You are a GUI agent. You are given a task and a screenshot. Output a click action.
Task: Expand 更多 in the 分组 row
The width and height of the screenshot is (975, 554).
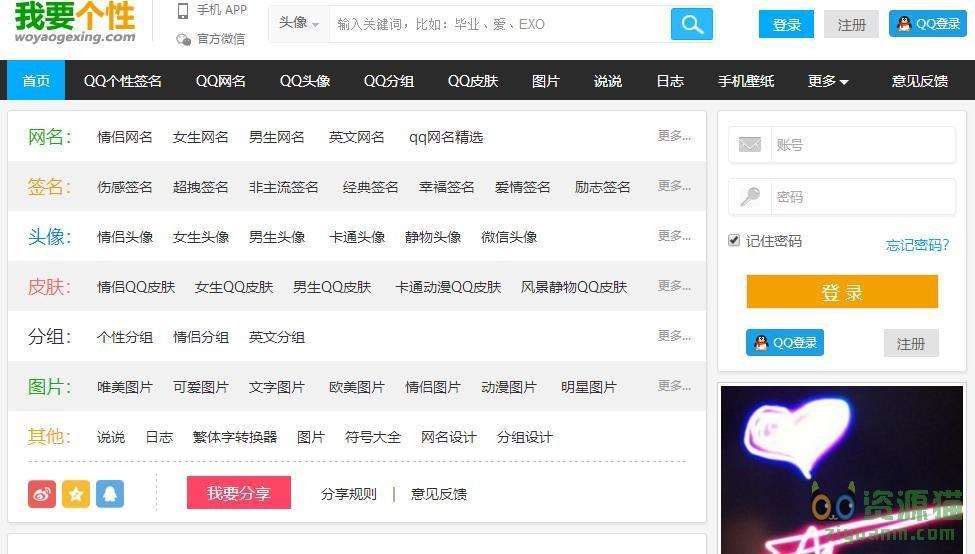click(x=675, y=336)
